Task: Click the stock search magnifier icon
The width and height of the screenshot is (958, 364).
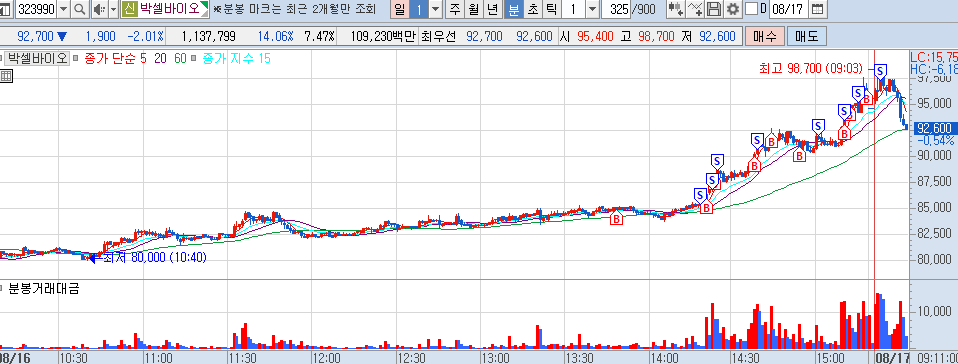Action: [x=80, y=9]
